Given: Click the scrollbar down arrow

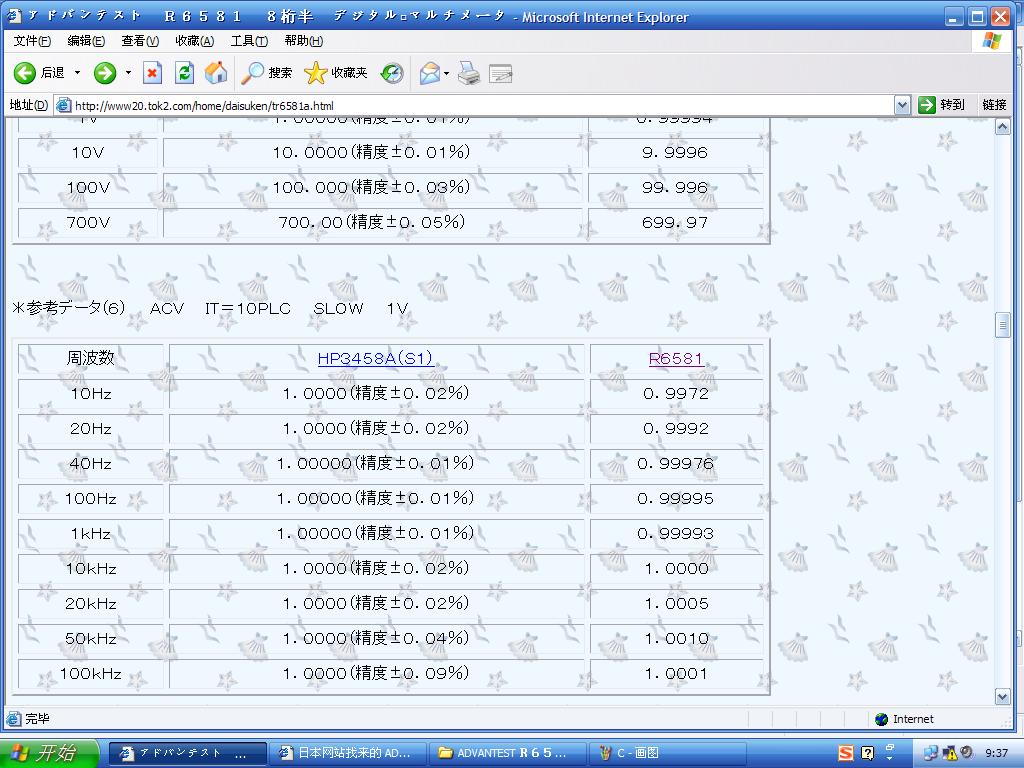Looking at the screenshot, I should (x=1002, y=697).
